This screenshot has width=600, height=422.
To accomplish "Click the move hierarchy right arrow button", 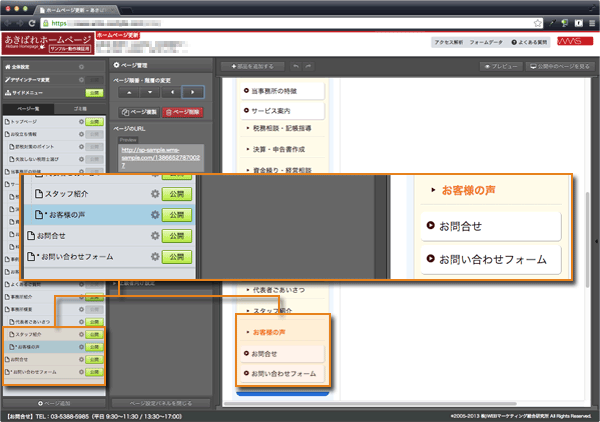I will click(x=192, y=92).
